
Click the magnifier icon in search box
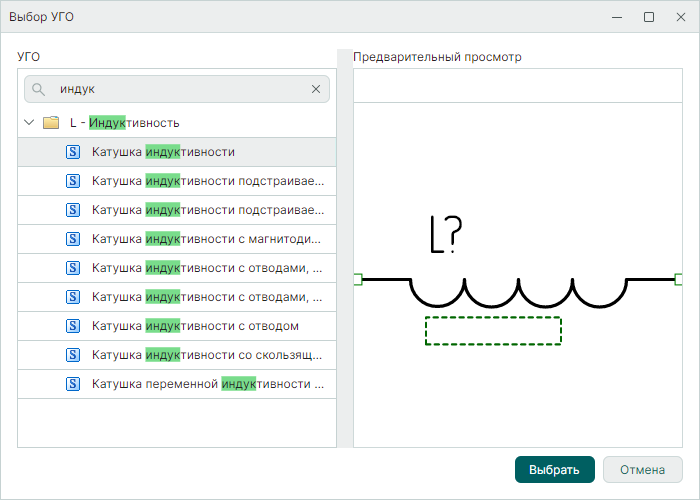39,89
